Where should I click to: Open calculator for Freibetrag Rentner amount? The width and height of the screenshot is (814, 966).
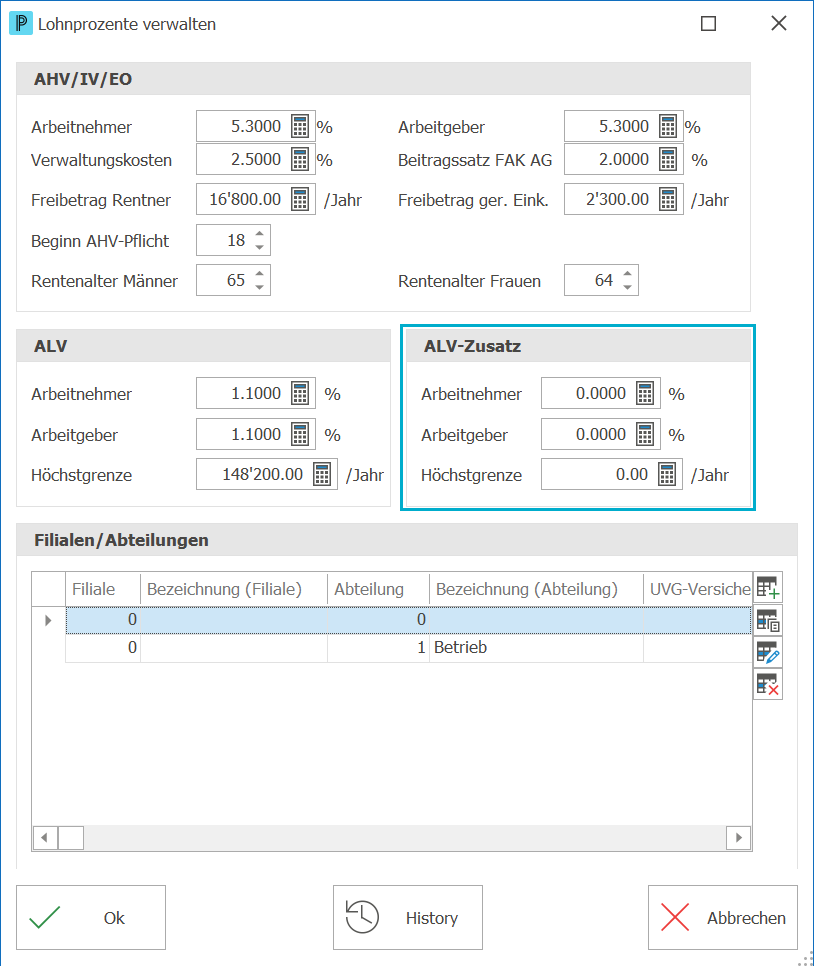300,200
